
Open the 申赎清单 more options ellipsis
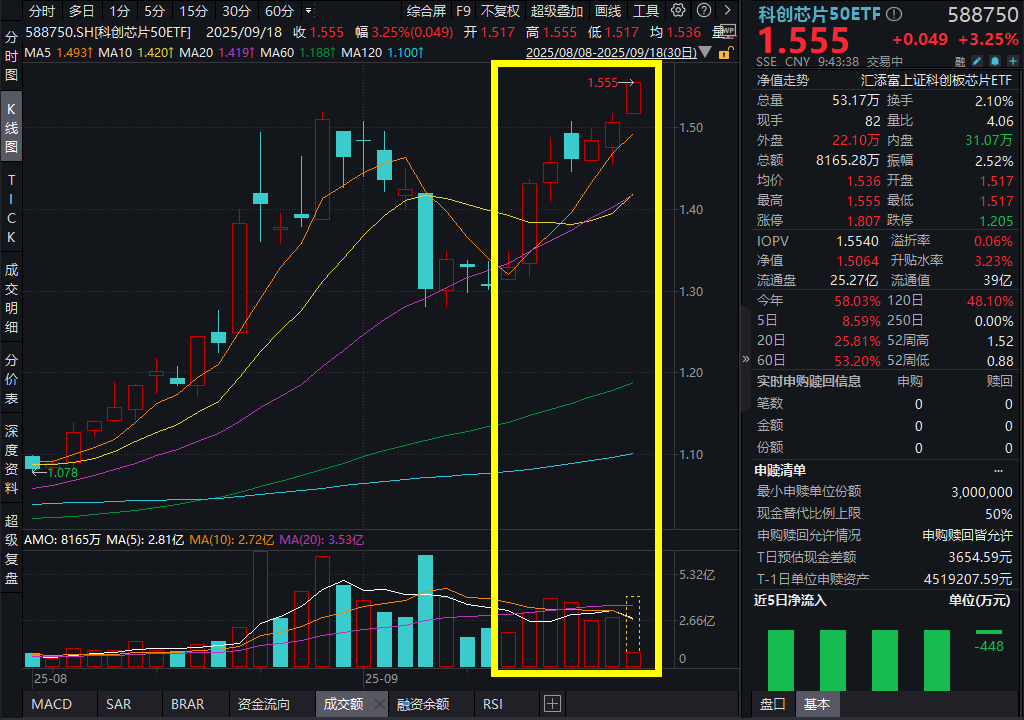coord(998,470)
